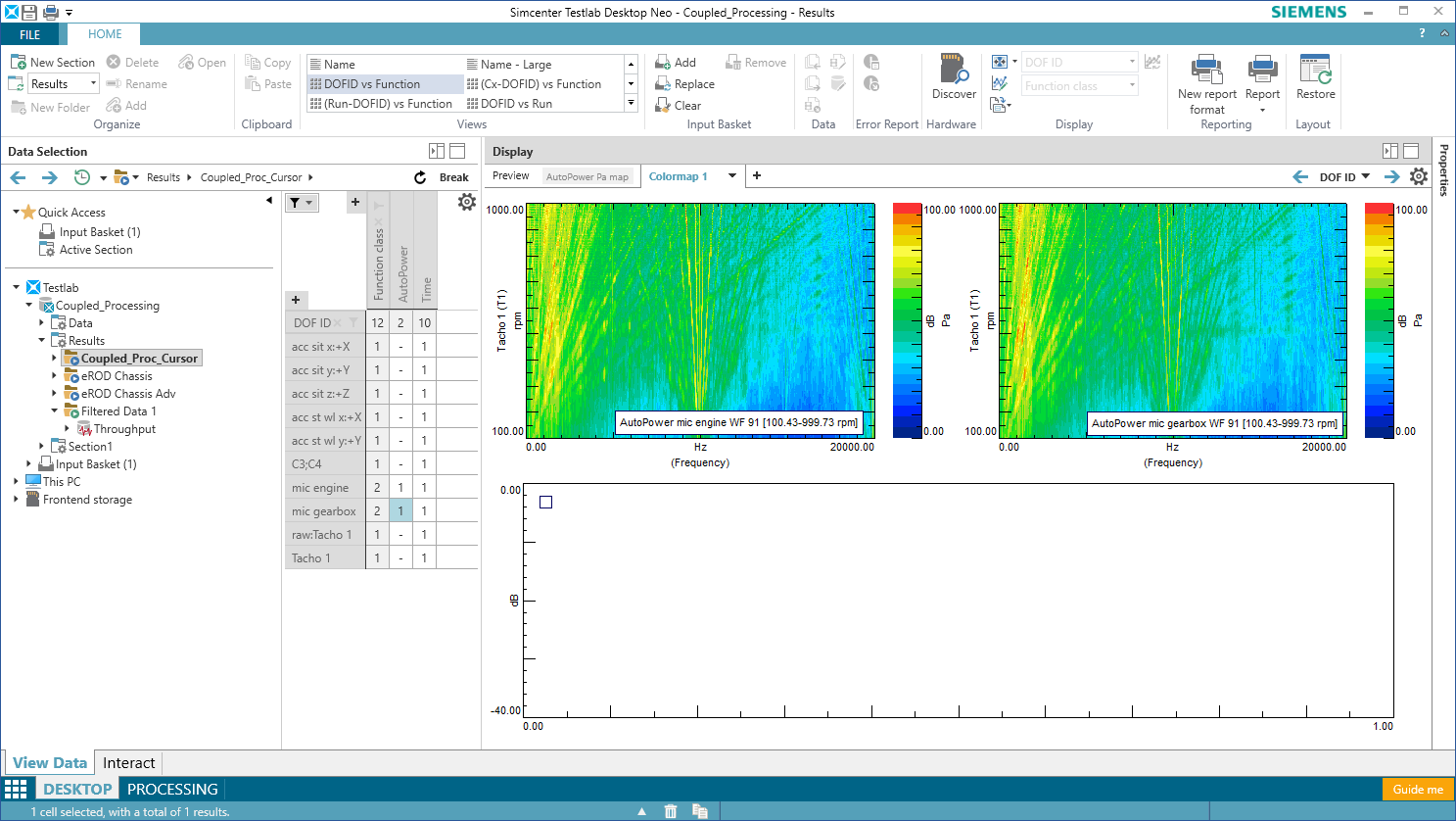
Task: Click New report format
Action: [1206, 84]
